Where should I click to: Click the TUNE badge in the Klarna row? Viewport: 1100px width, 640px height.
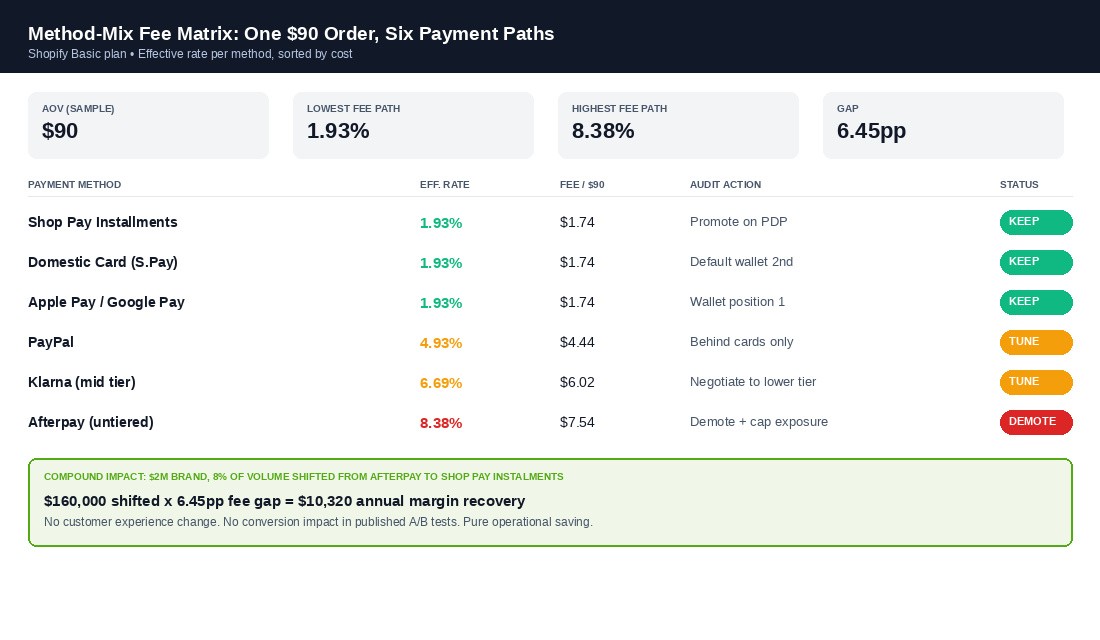[x=1035, y=382]
